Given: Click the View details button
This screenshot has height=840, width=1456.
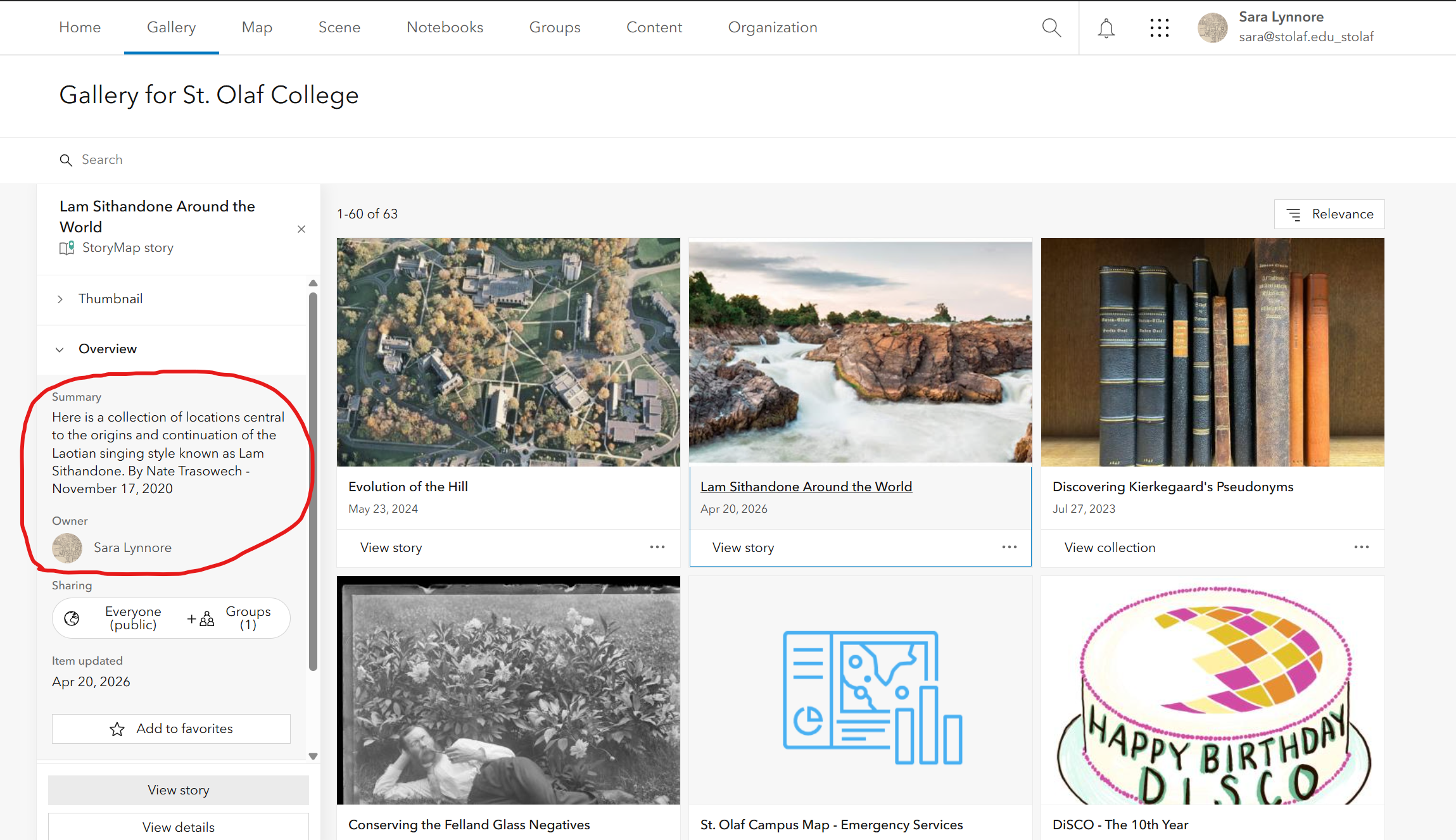Looking at the screenshot, I should point(179,827).
